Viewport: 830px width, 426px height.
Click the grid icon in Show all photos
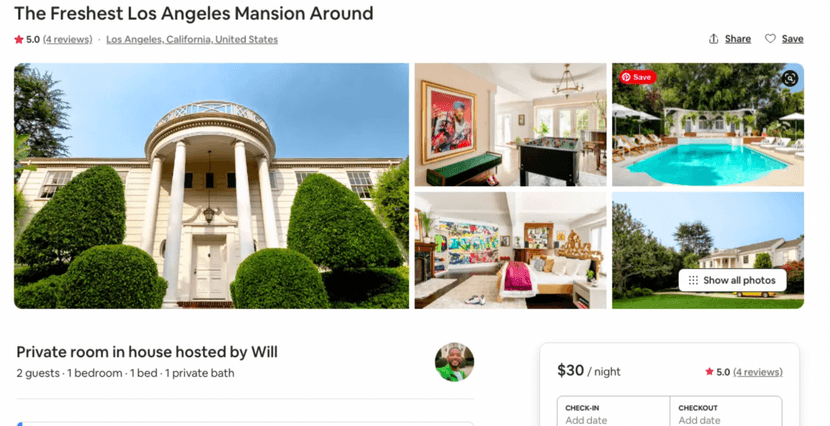coord(693,280)
